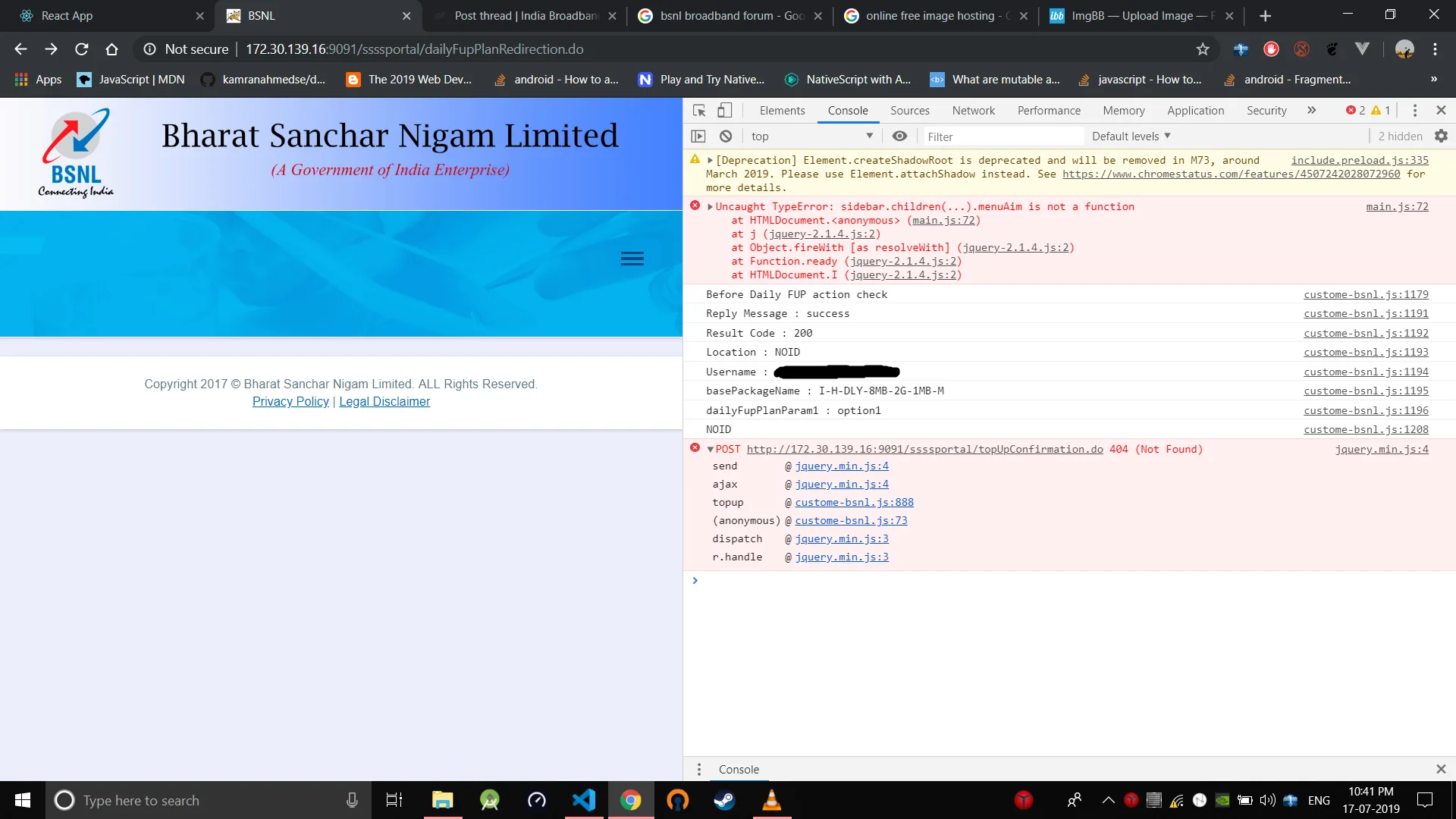1456x819 pixels.
Task: Toggle the console sidebar panel icon
Action: coord(698,136)
